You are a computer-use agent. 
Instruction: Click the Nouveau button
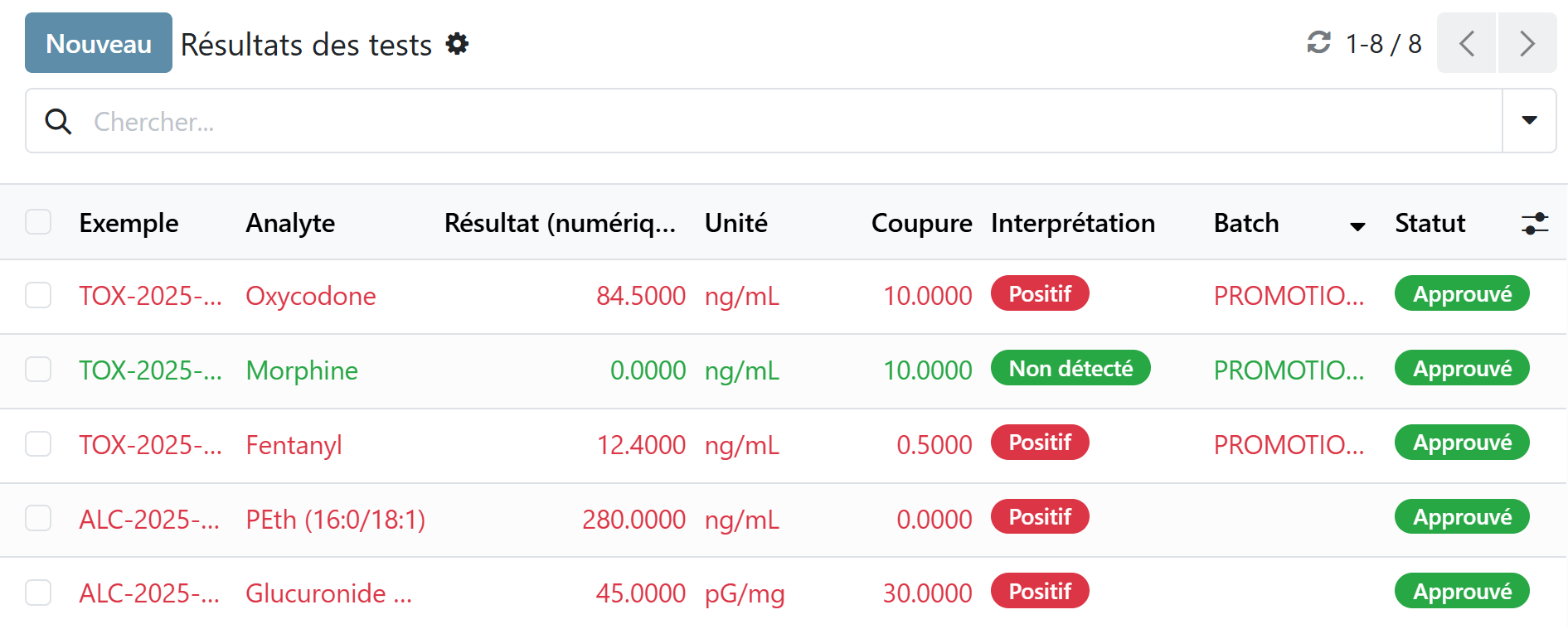(99, 43)
